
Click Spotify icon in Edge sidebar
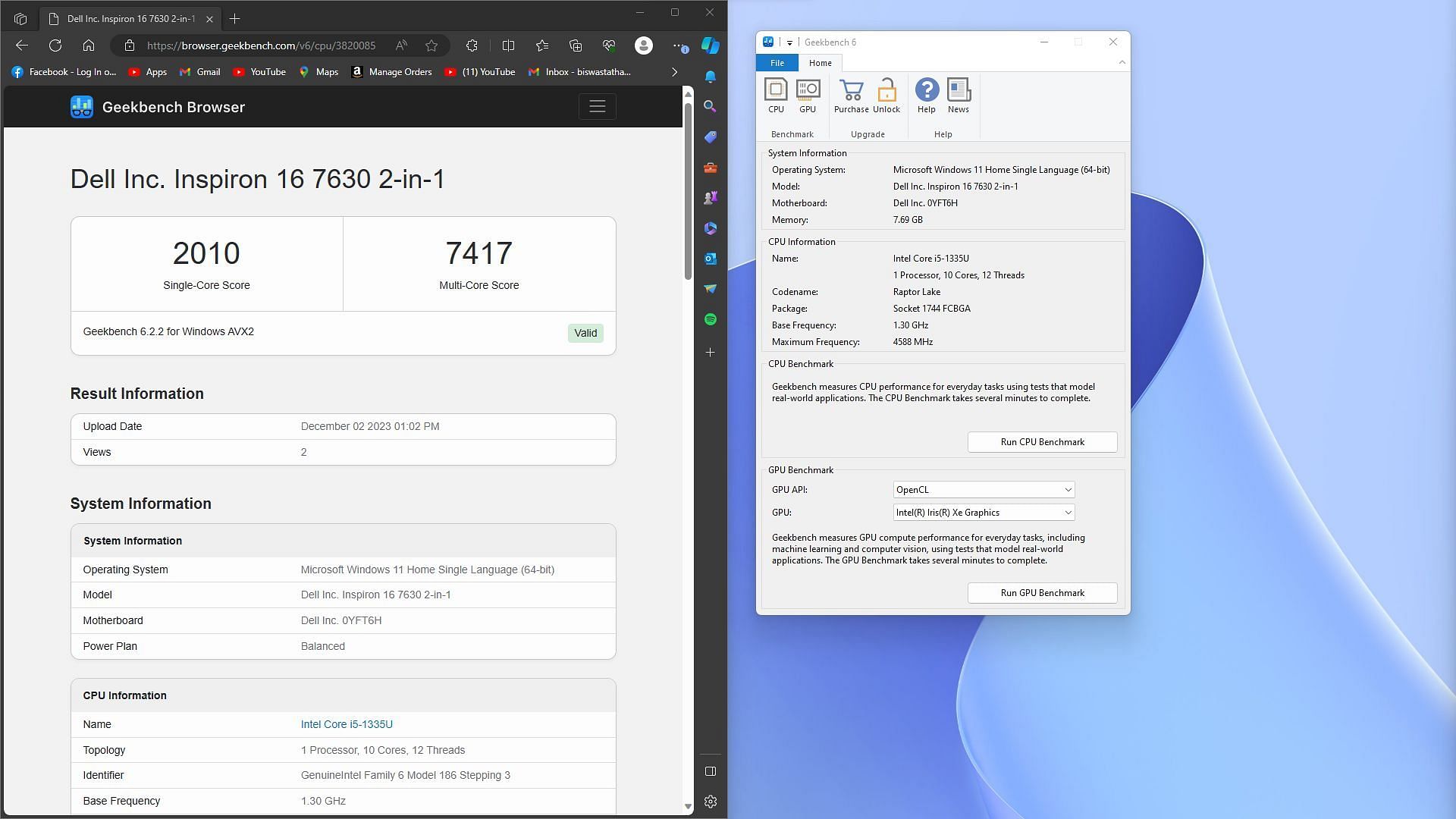(710, 319)
